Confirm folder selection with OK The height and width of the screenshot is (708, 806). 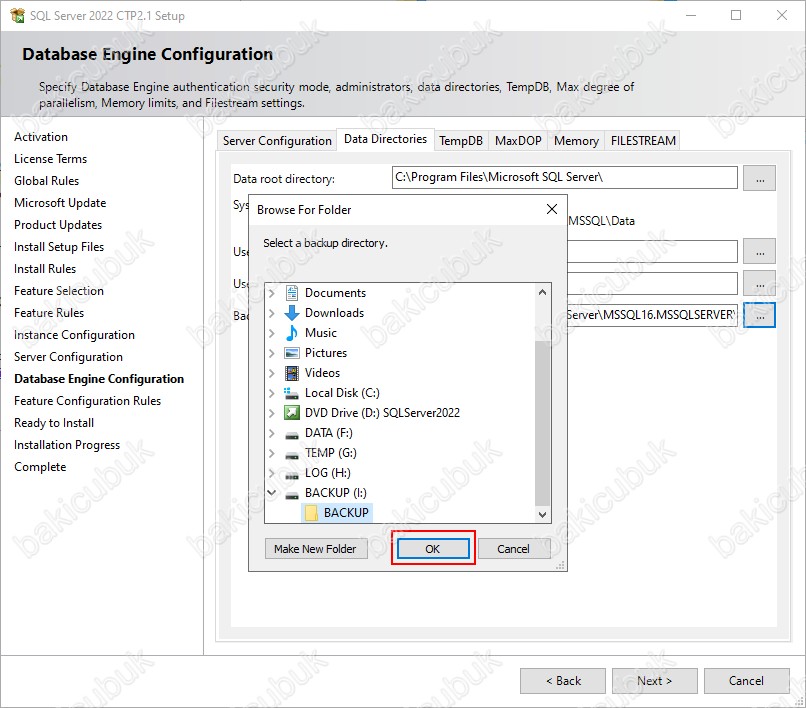tap(433, 549)
